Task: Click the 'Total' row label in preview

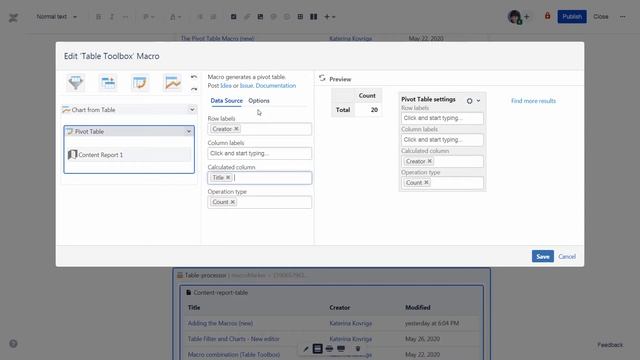Action: [x=343, y=110]
